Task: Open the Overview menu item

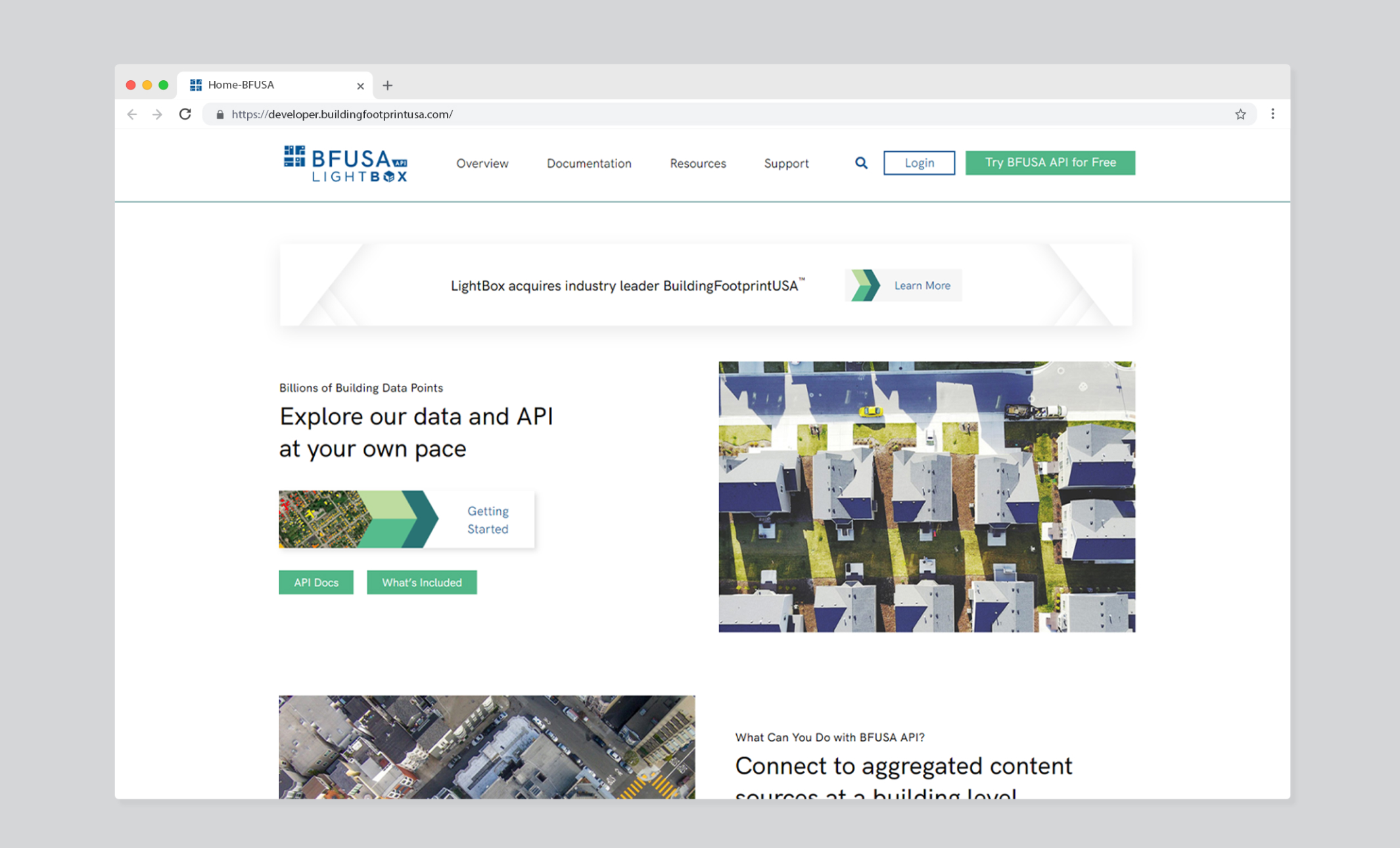Action: coord(482,163)
